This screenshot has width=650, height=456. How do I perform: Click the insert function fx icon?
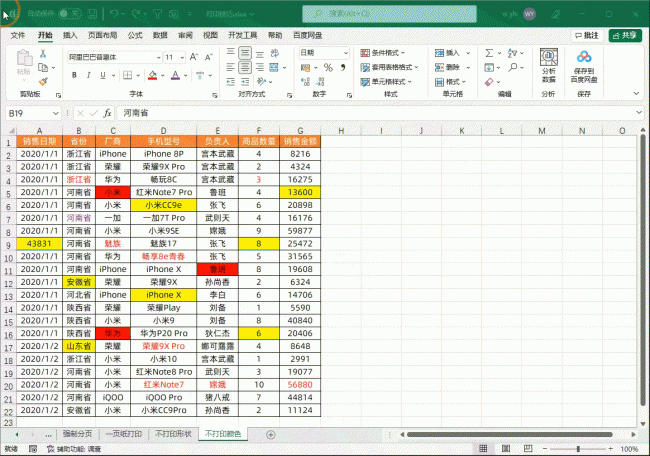(x=107, y=113)
